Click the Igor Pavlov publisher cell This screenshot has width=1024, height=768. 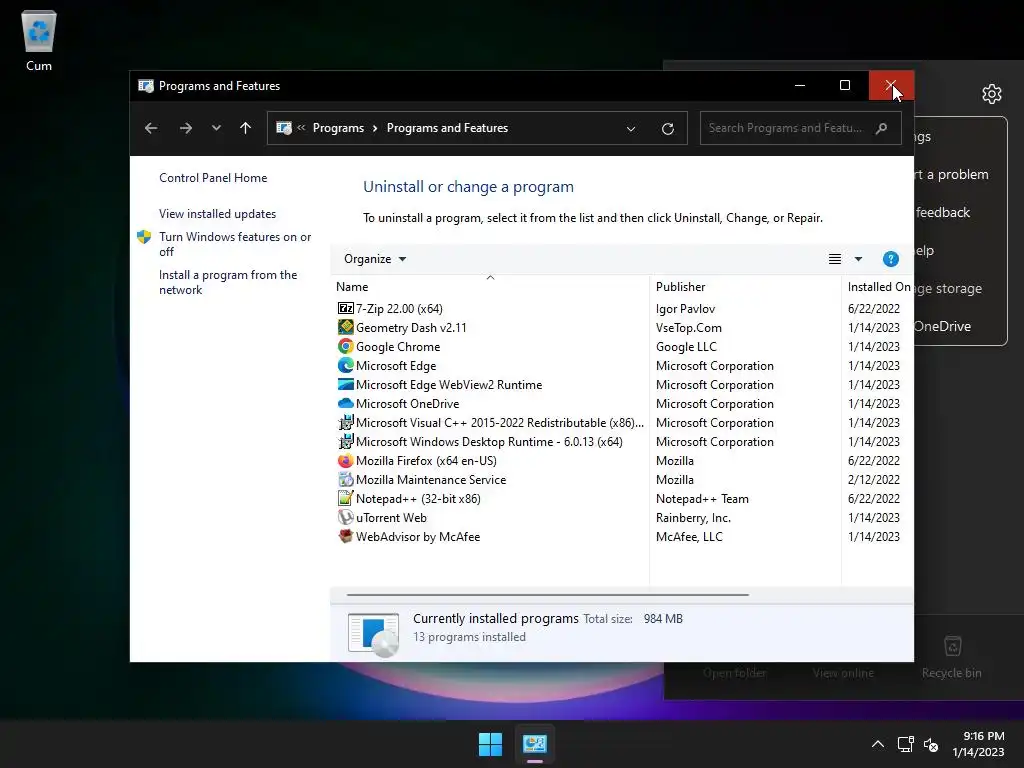point(685,308)
